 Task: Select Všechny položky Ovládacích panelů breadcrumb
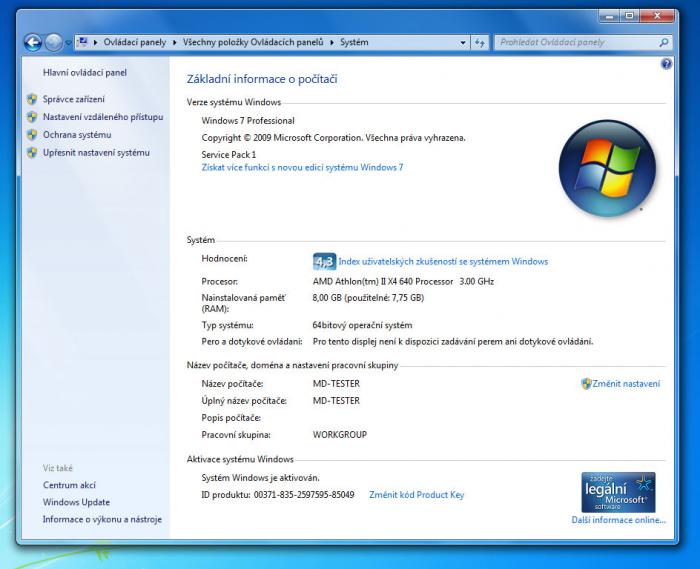[253, 42]
